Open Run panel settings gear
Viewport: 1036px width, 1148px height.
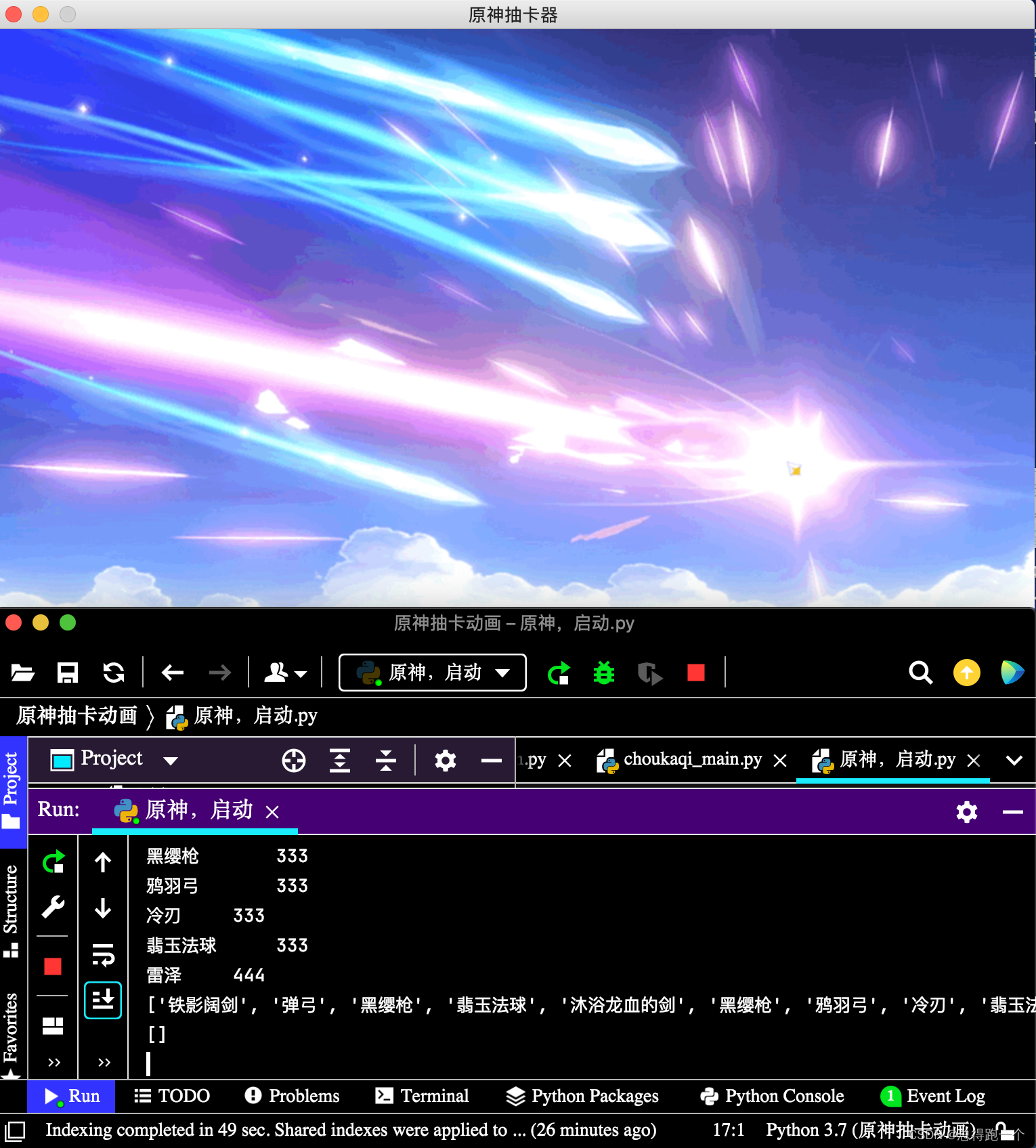(x=967, y=811)
